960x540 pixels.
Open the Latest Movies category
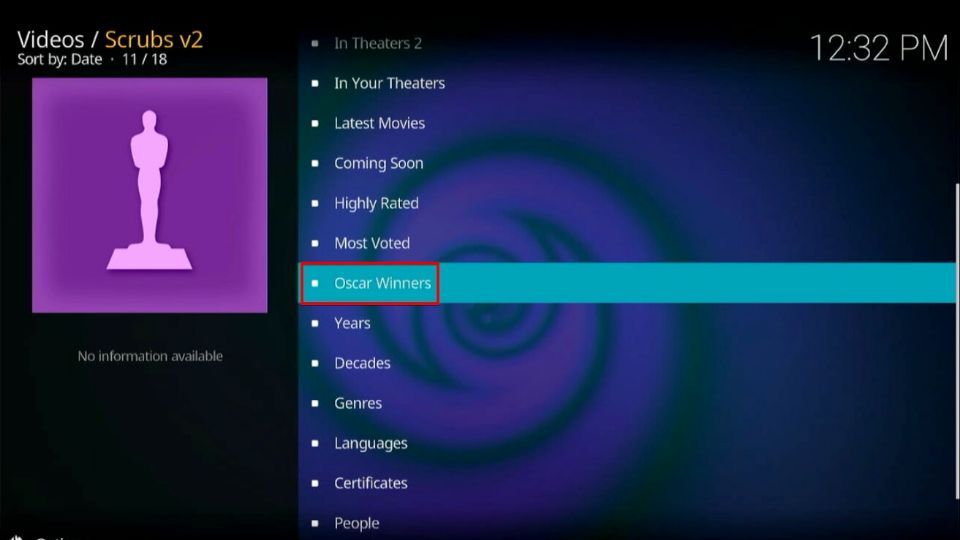[x=628, y=123]
